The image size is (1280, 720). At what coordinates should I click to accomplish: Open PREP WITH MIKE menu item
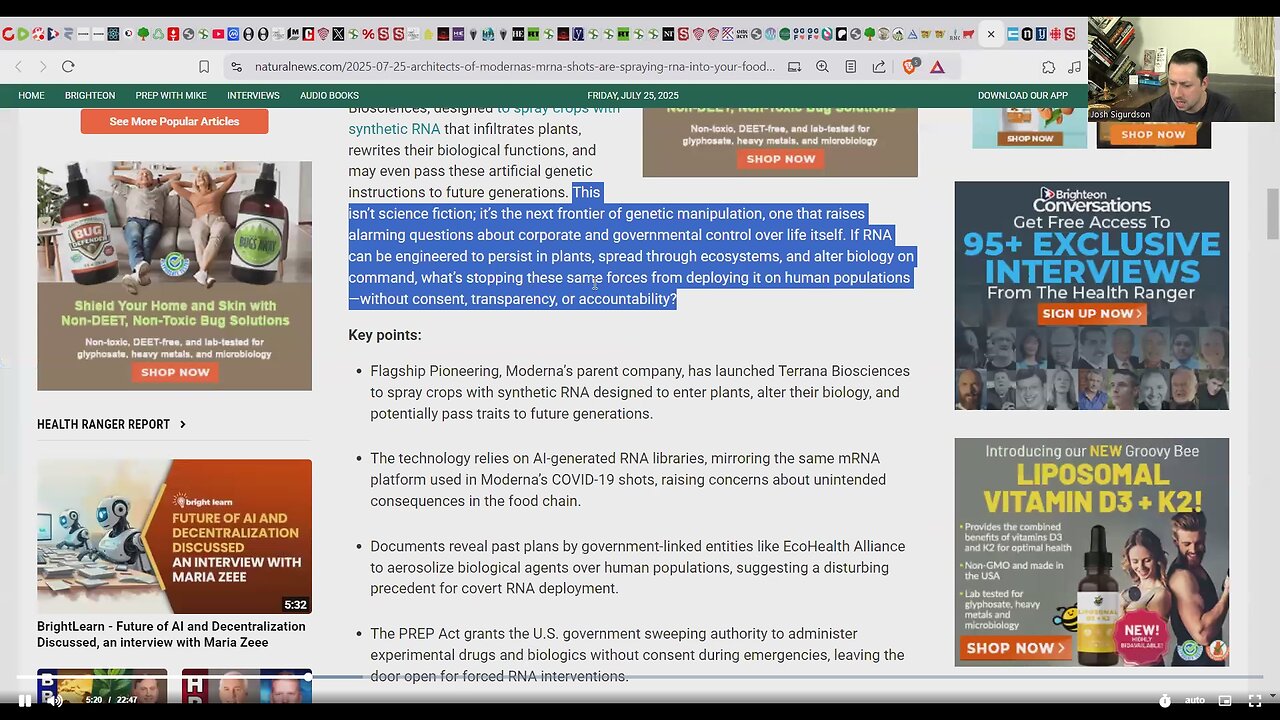point(171,96)
